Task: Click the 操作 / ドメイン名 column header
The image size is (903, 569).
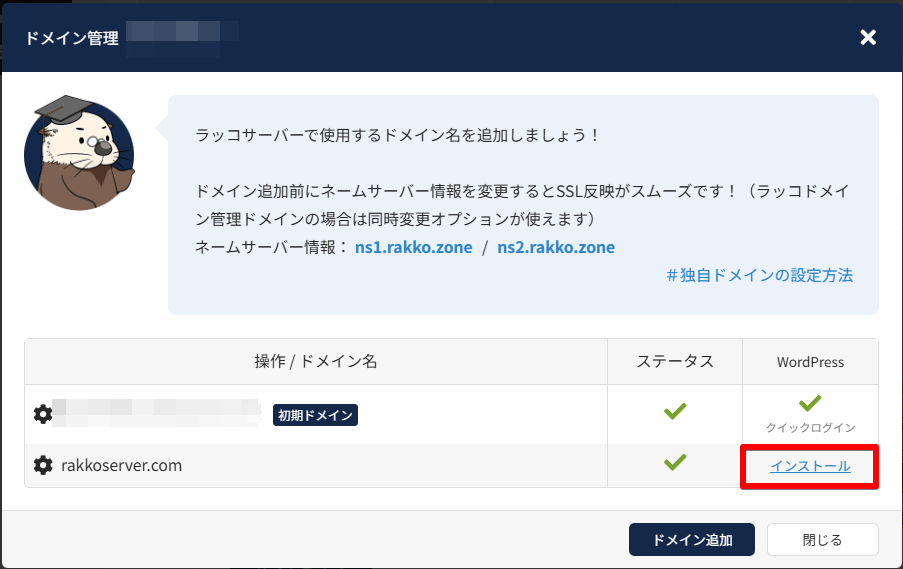Action: pyautogui.click(x=315, y=361)
